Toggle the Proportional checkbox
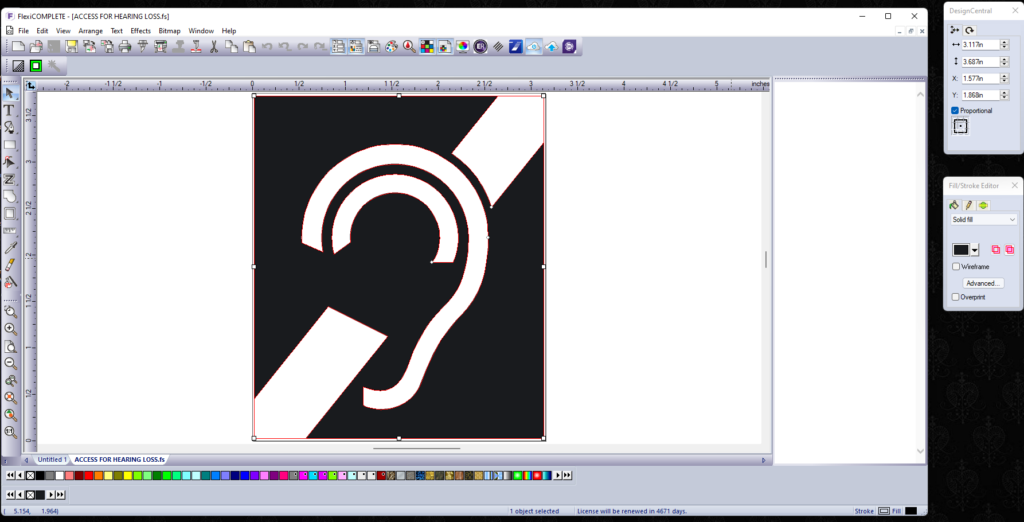1024x522 pixels. pos(955,110)
